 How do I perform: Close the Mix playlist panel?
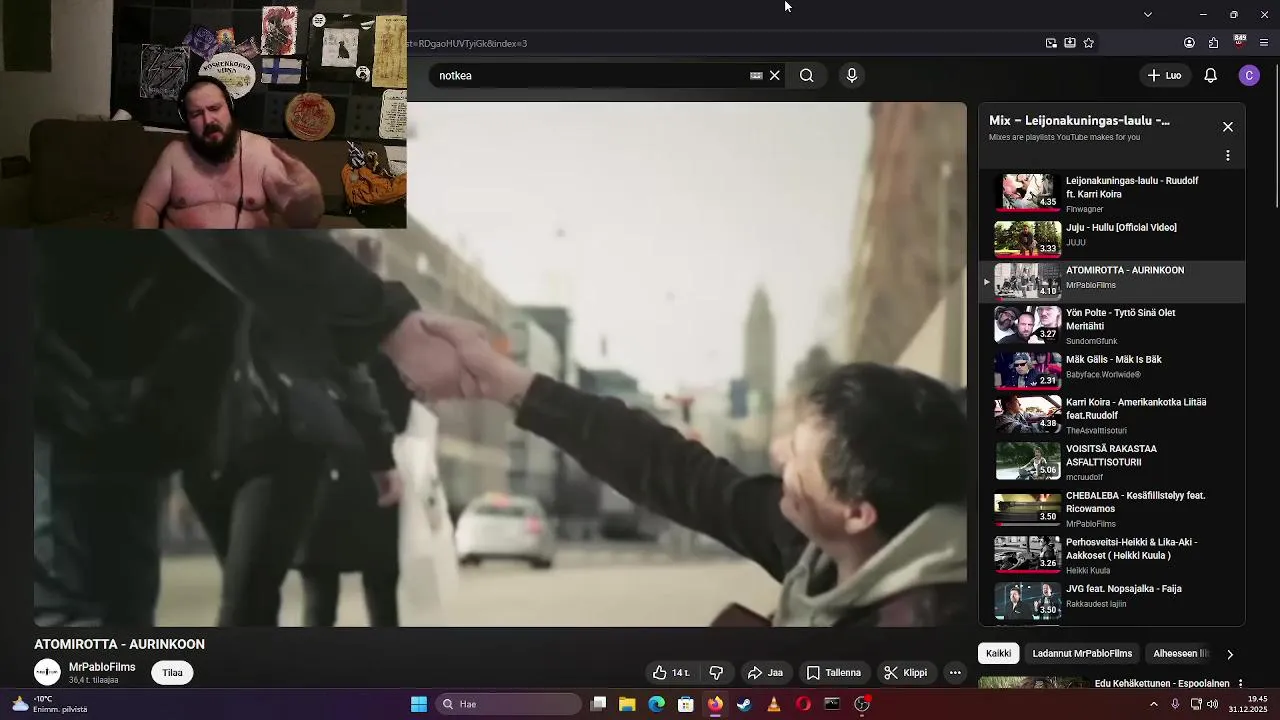click(1228, 127)
